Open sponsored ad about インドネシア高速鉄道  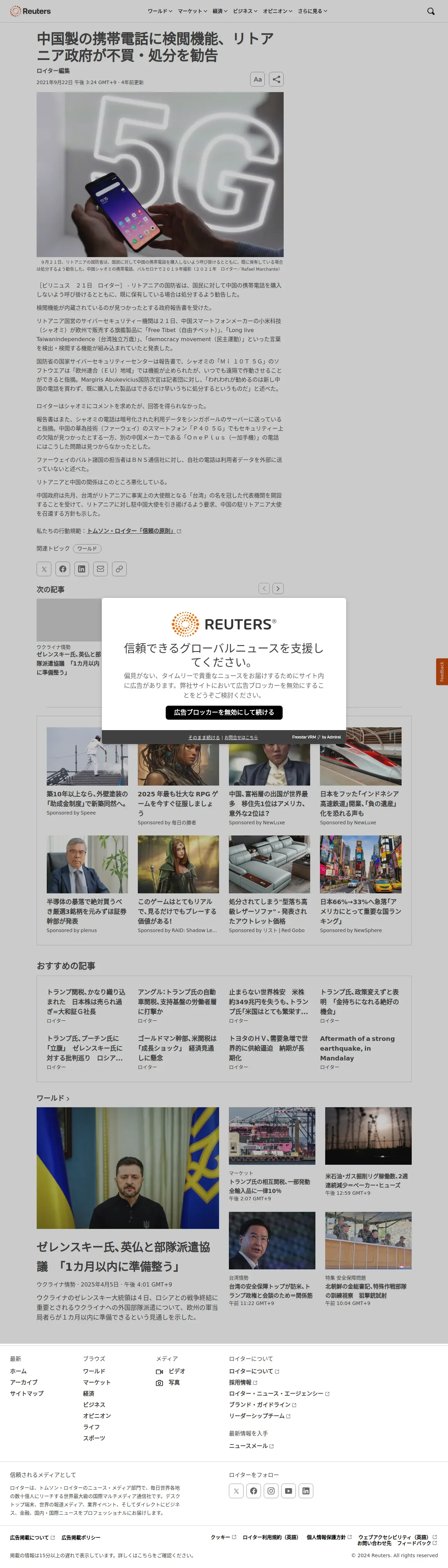(360, 803)
